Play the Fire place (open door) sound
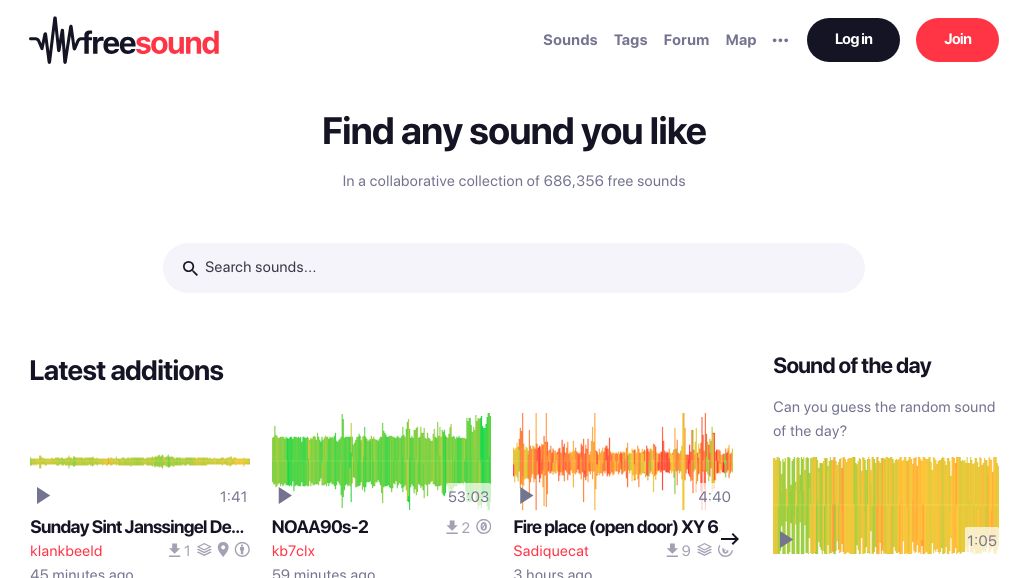The width and height of the screenshot is (1028, 578). pyautogui.click(x=526, y=495)
